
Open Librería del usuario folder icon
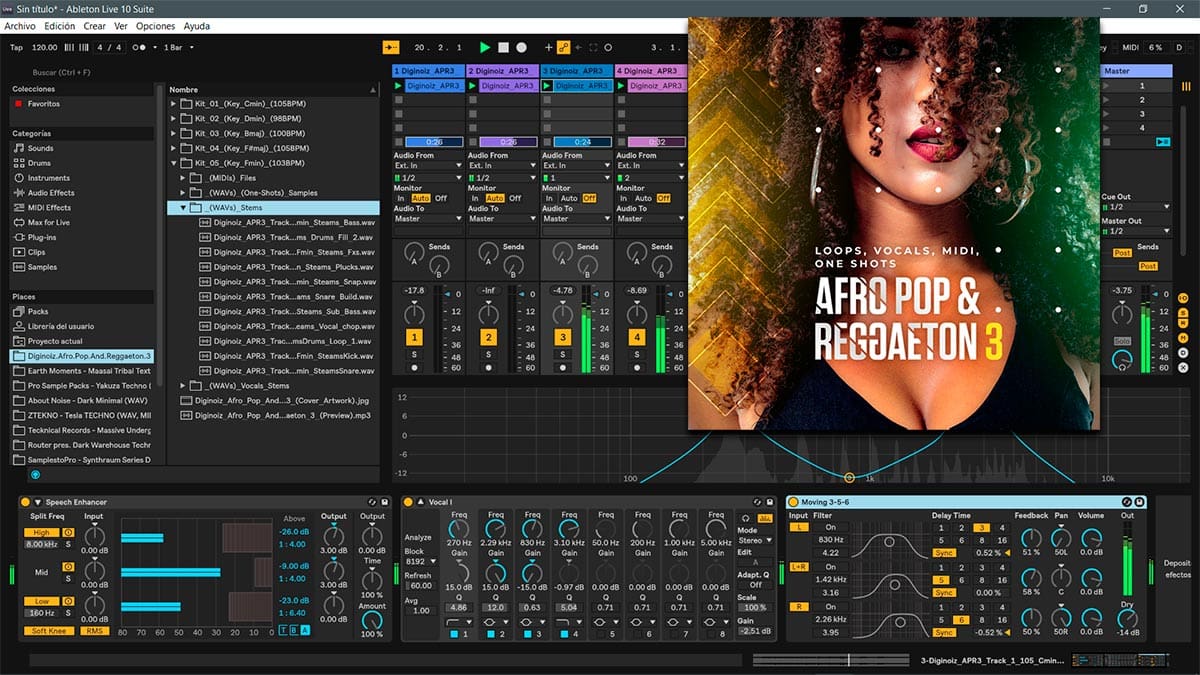coord(19,326)
